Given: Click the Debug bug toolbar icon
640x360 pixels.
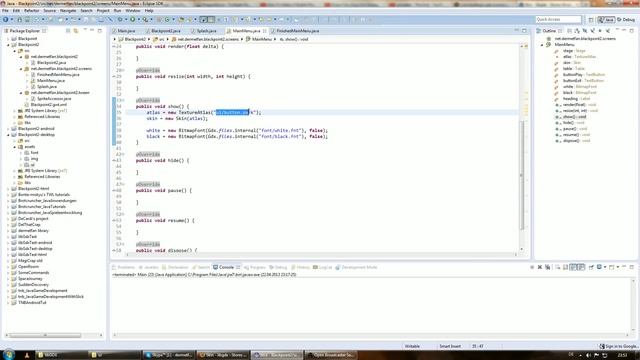Looking at the screenshot, I should tap(120, 20).
